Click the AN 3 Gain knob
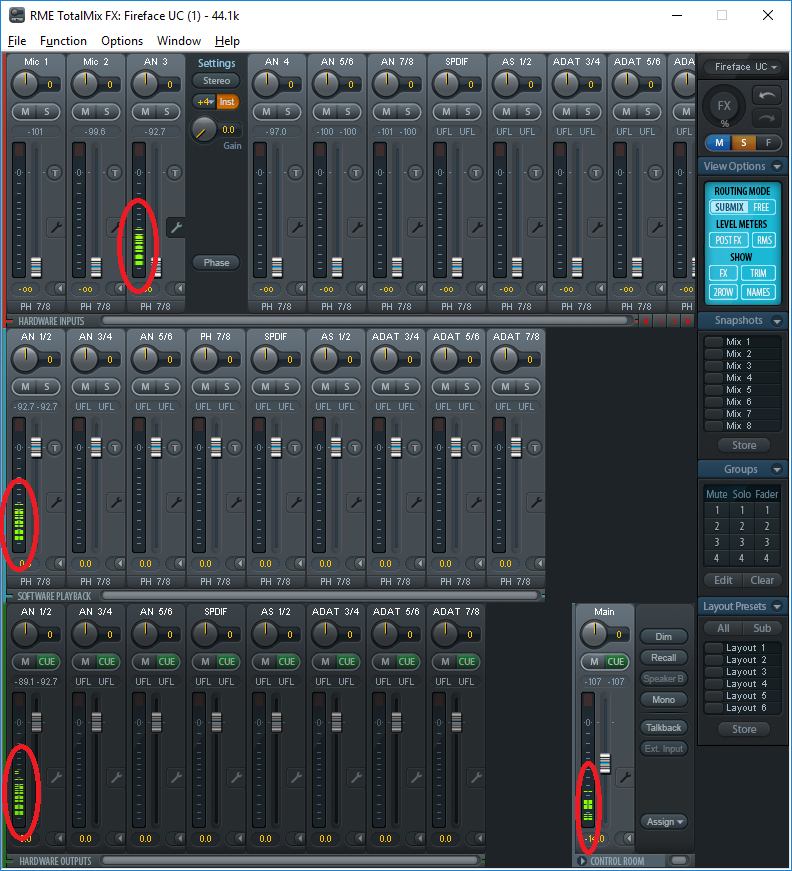Viewport: 792px width, 871px height. [x=204, y=130]
